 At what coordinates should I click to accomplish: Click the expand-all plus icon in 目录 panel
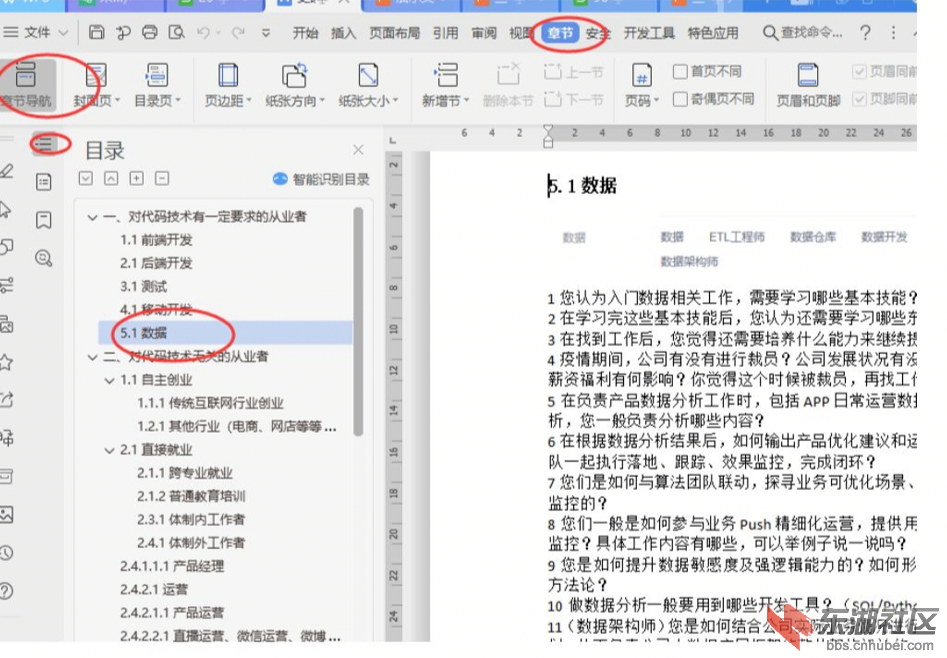pyautogui.click(x=136, y=178)
